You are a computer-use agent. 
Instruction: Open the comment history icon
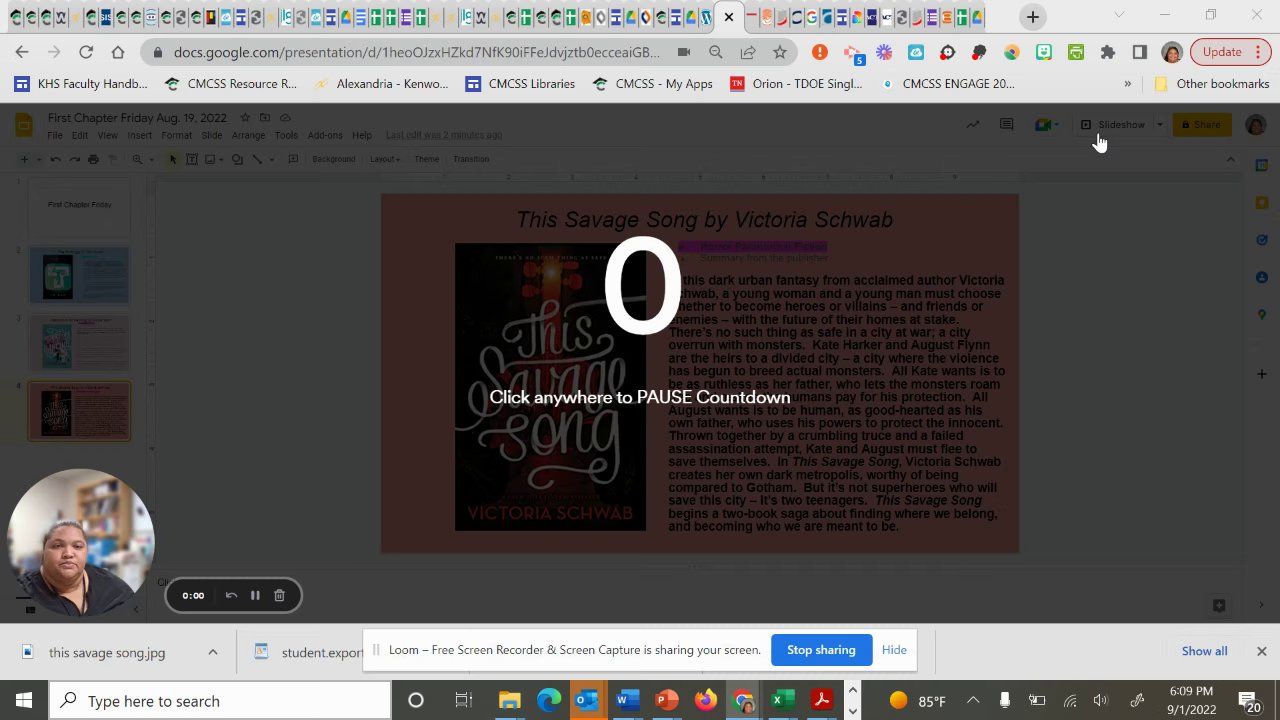[x=1006, y=125]
